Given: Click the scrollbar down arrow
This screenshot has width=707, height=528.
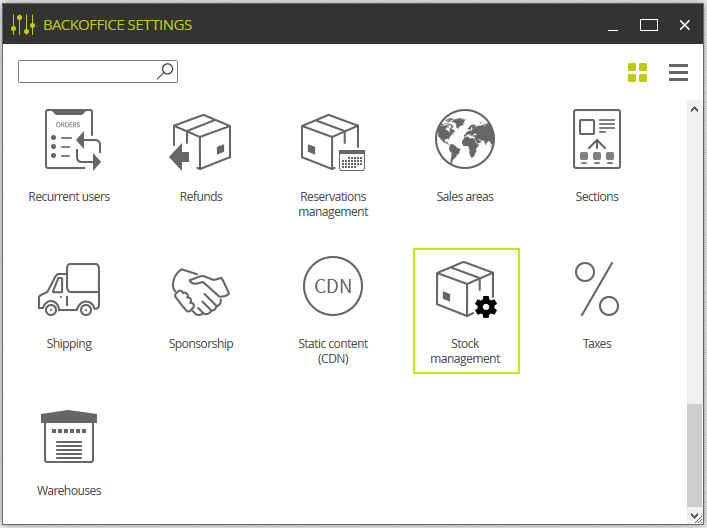Looking at the screenshot, I should [694, 515].
